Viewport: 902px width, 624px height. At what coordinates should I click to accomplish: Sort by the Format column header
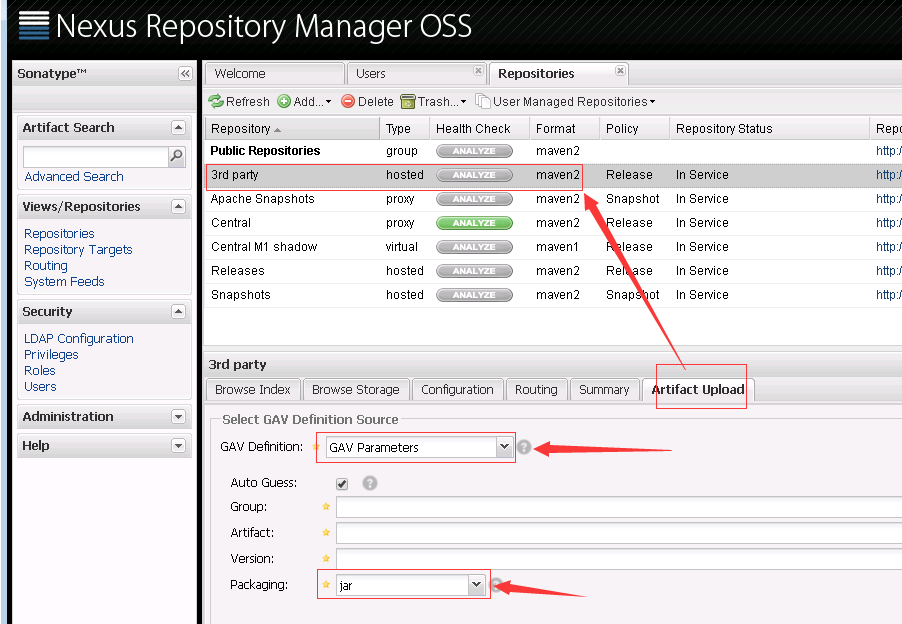pos(564,129)
